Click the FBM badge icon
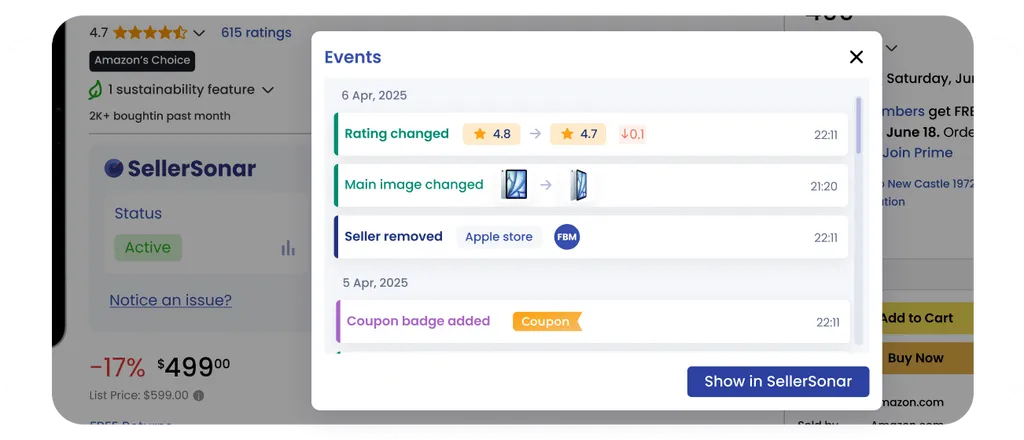 567,237
